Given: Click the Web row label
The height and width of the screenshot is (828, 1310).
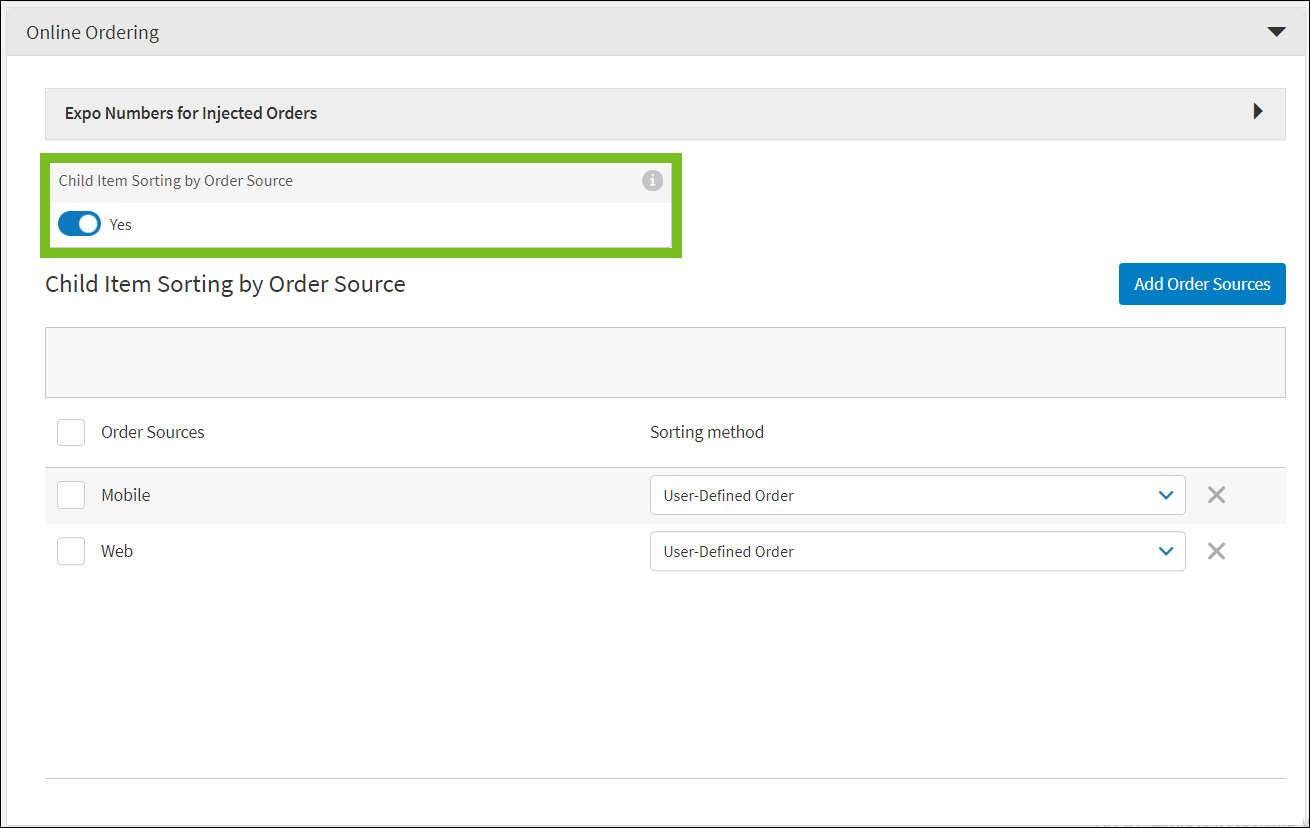Looking at the screenshot, I should pos(117,551).
